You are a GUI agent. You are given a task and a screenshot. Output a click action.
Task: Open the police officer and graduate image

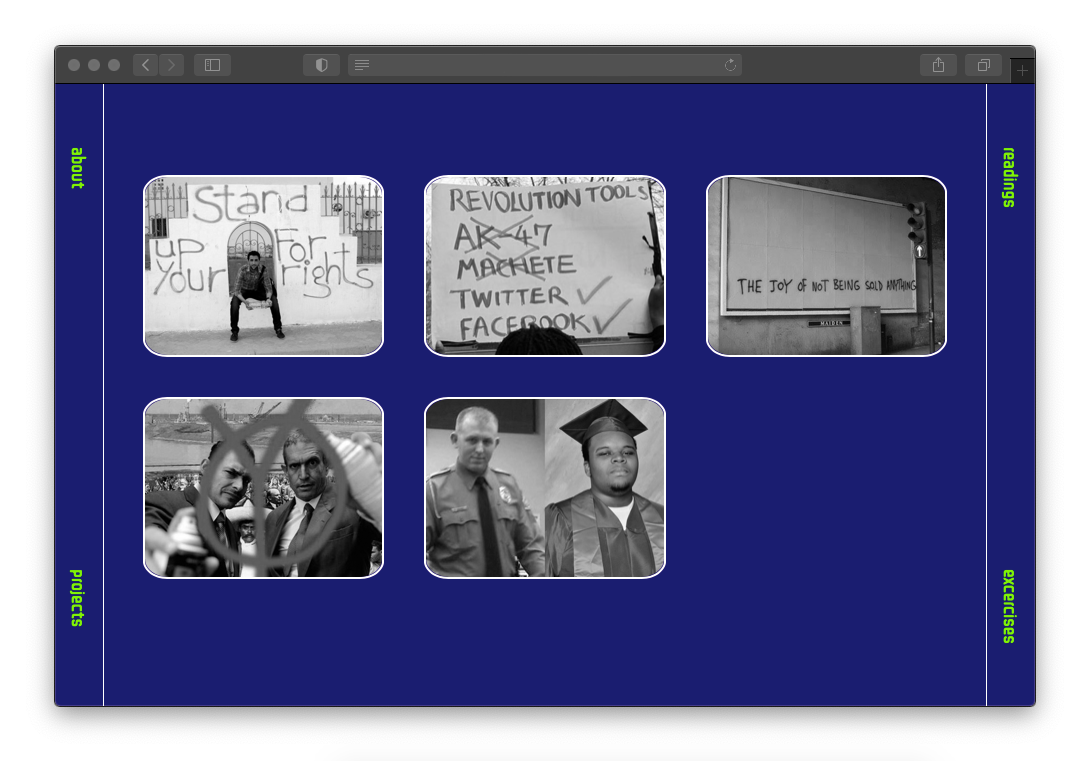pos(545,488)
